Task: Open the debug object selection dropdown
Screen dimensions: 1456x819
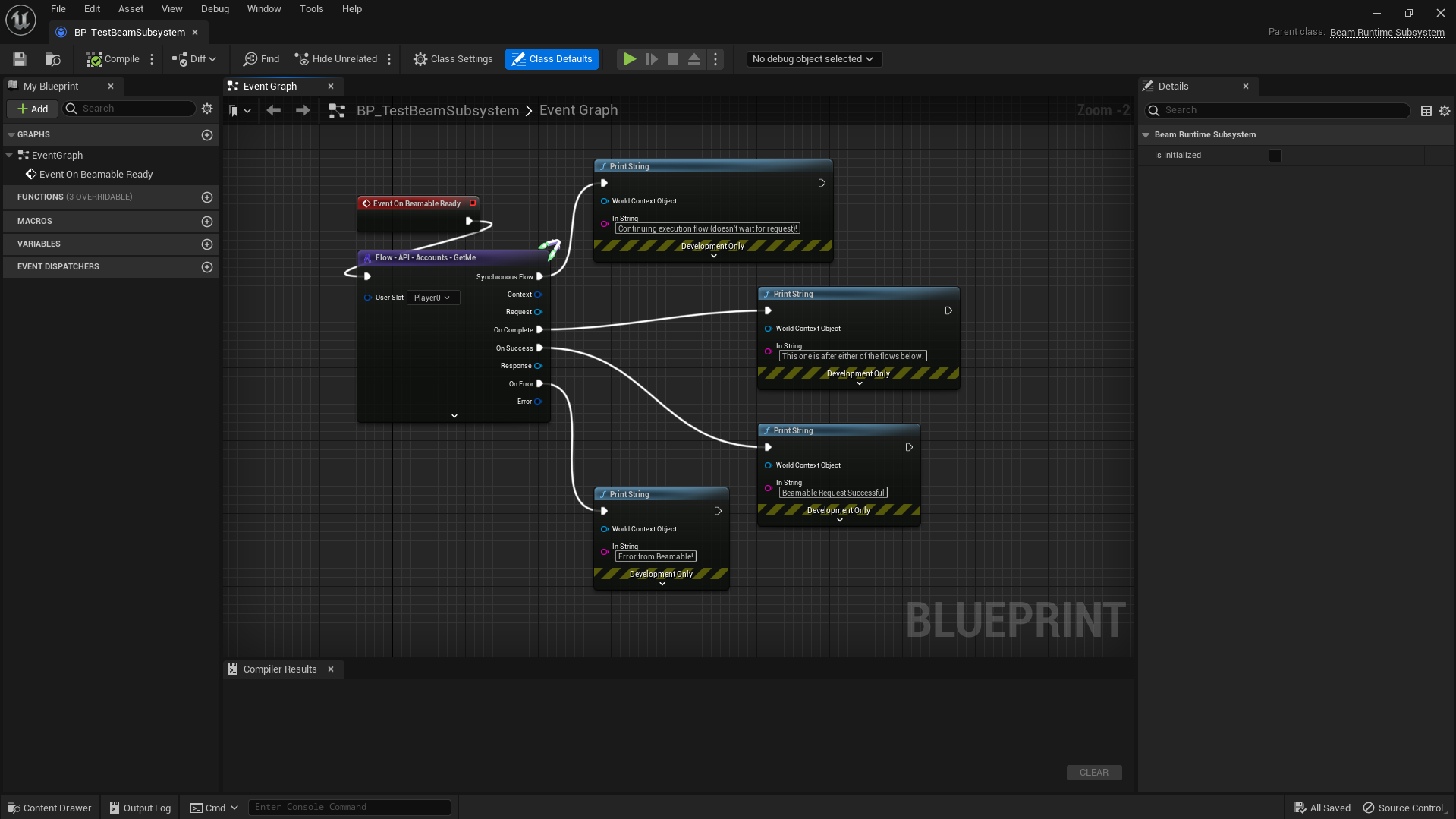Action: point(813,59)
